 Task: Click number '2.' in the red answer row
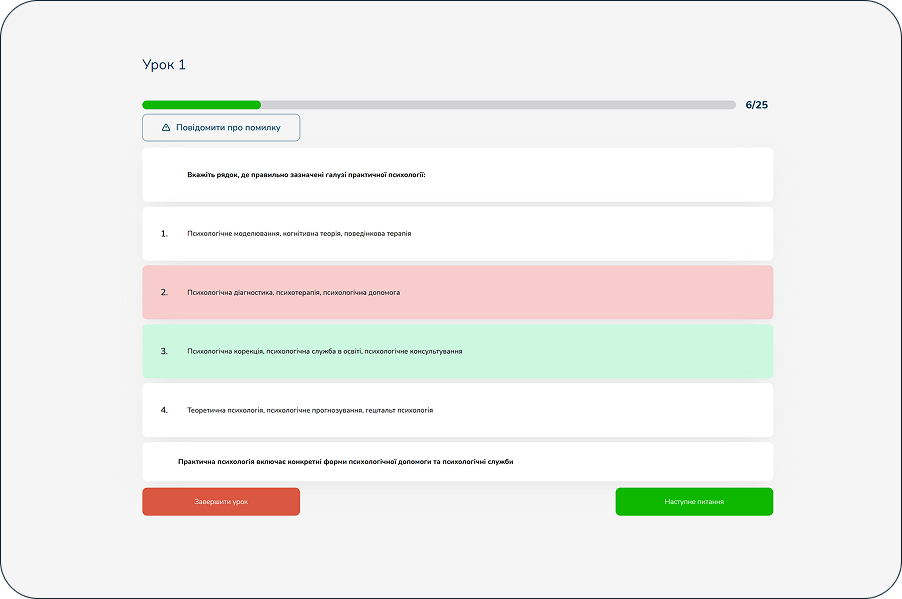[164, 293]
